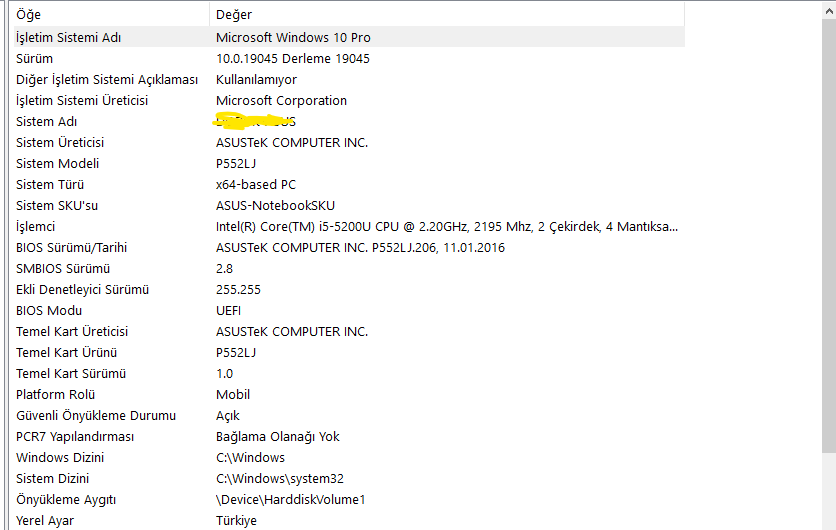Select the "Sistem Türü" row
This screenshot has height=530, width=836.
tap(50, 184)
